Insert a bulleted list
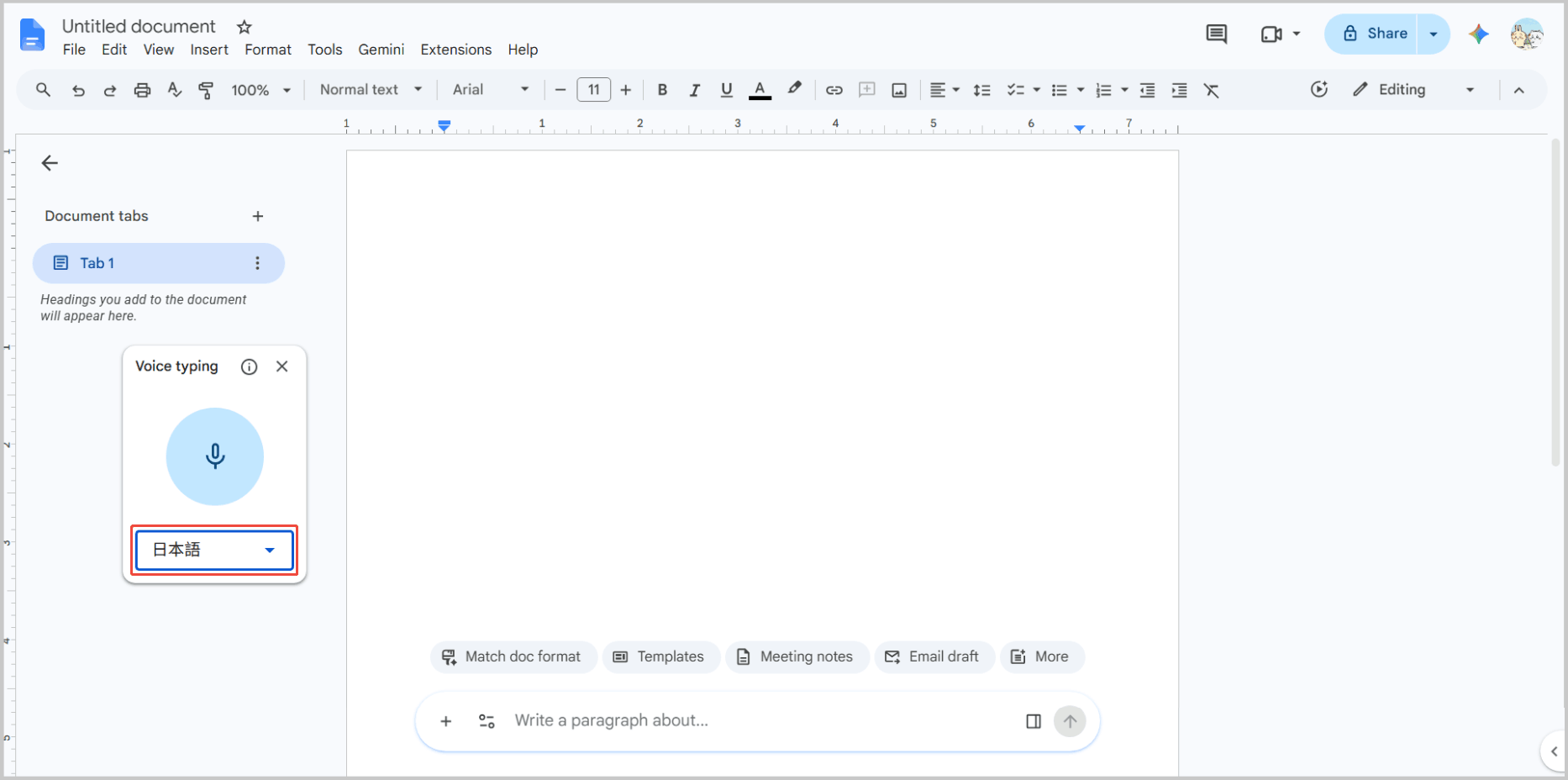The image size is (1568, 780). click(1060, 90)
